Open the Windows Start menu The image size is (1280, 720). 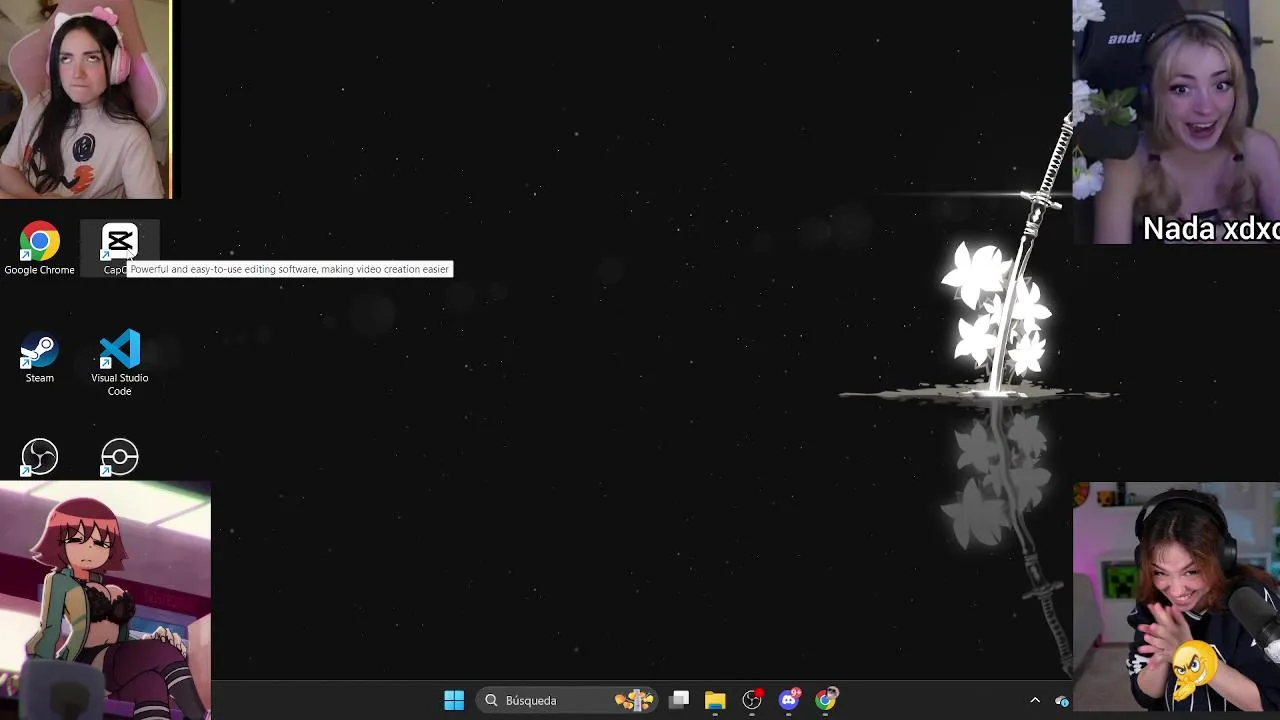[x=453, y=700]
